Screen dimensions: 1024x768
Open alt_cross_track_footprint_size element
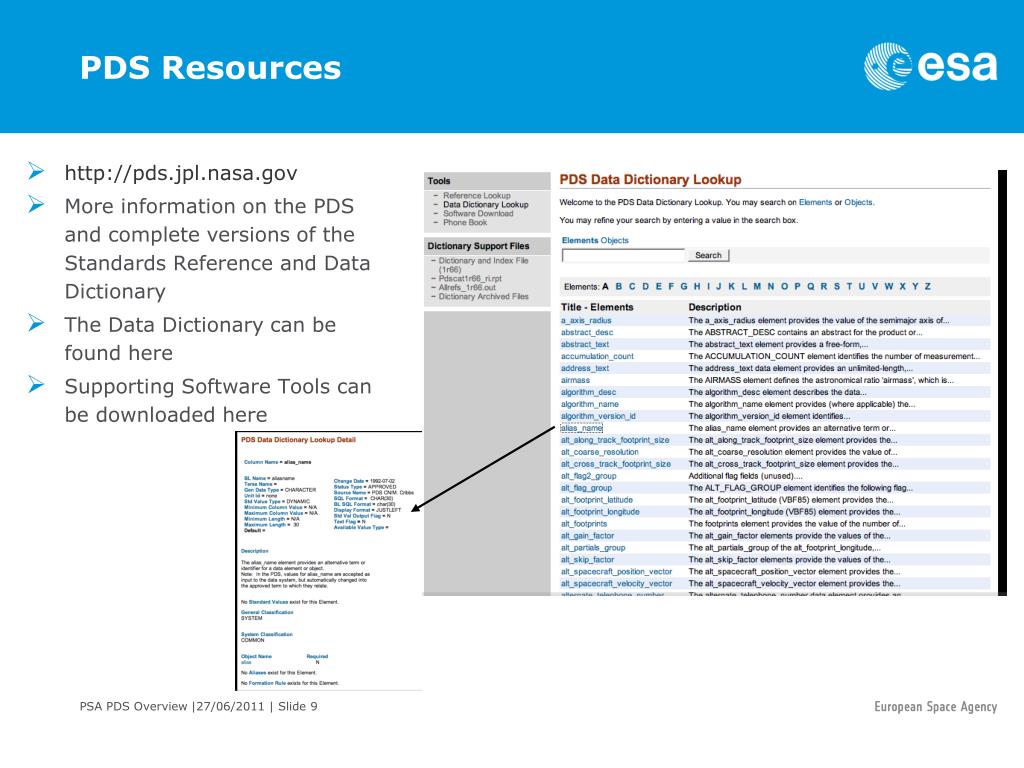(615, 464)
